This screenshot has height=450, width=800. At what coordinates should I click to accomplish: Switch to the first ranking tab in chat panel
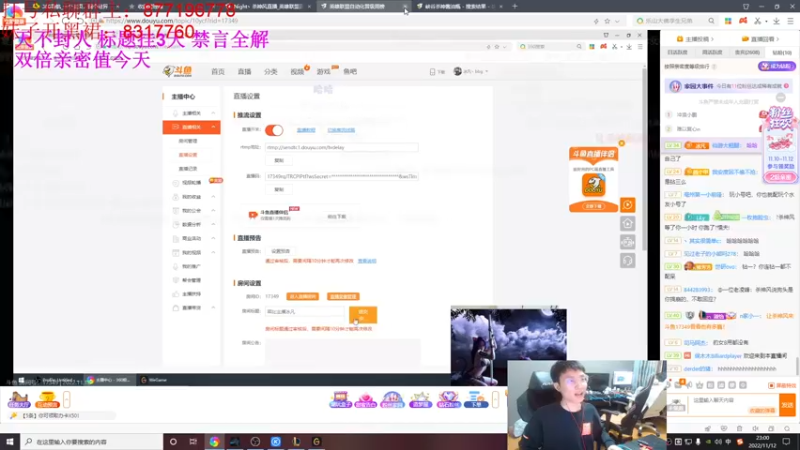coord(678,53)
